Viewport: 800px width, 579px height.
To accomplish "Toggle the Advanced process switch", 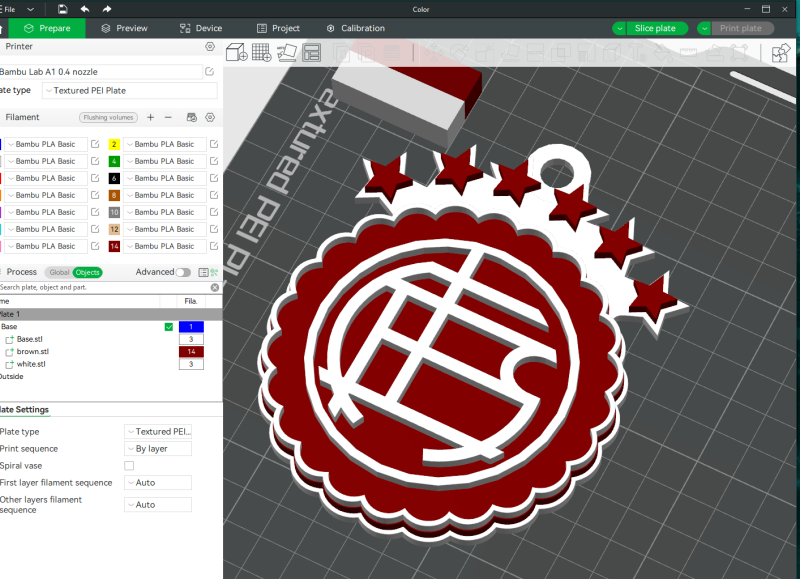I will pos(183,272).
